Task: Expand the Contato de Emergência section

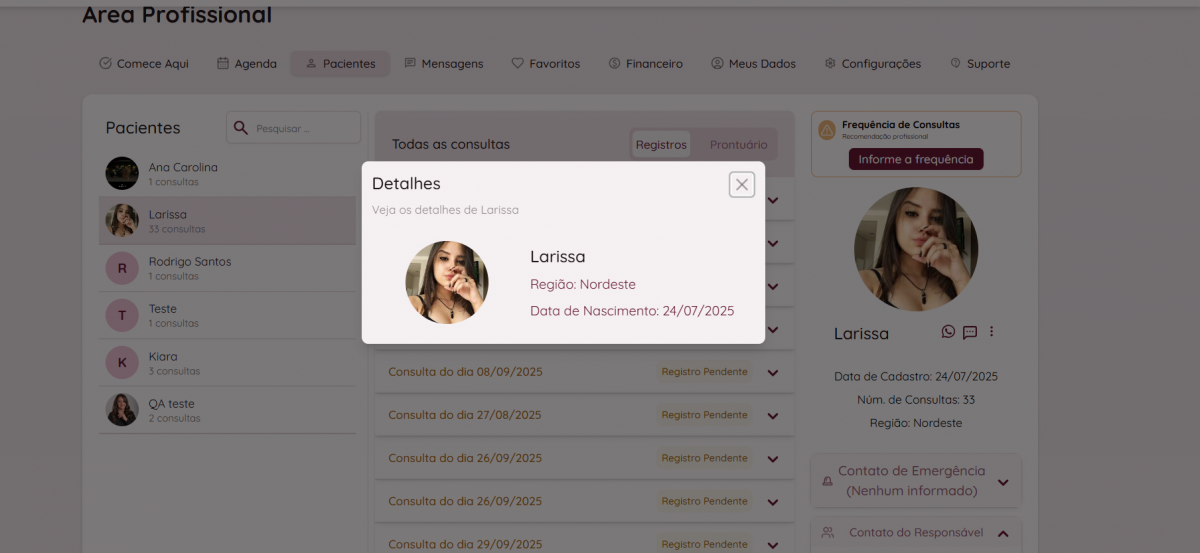Action: 1003,482
